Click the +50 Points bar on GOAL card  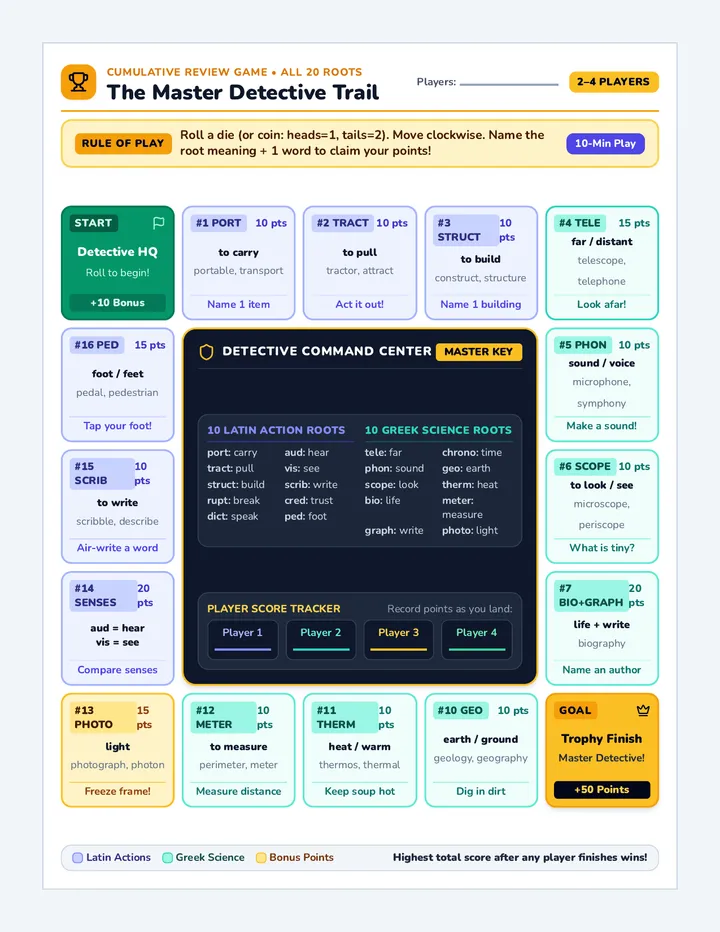pyautogui.click(x=602, y=789)
